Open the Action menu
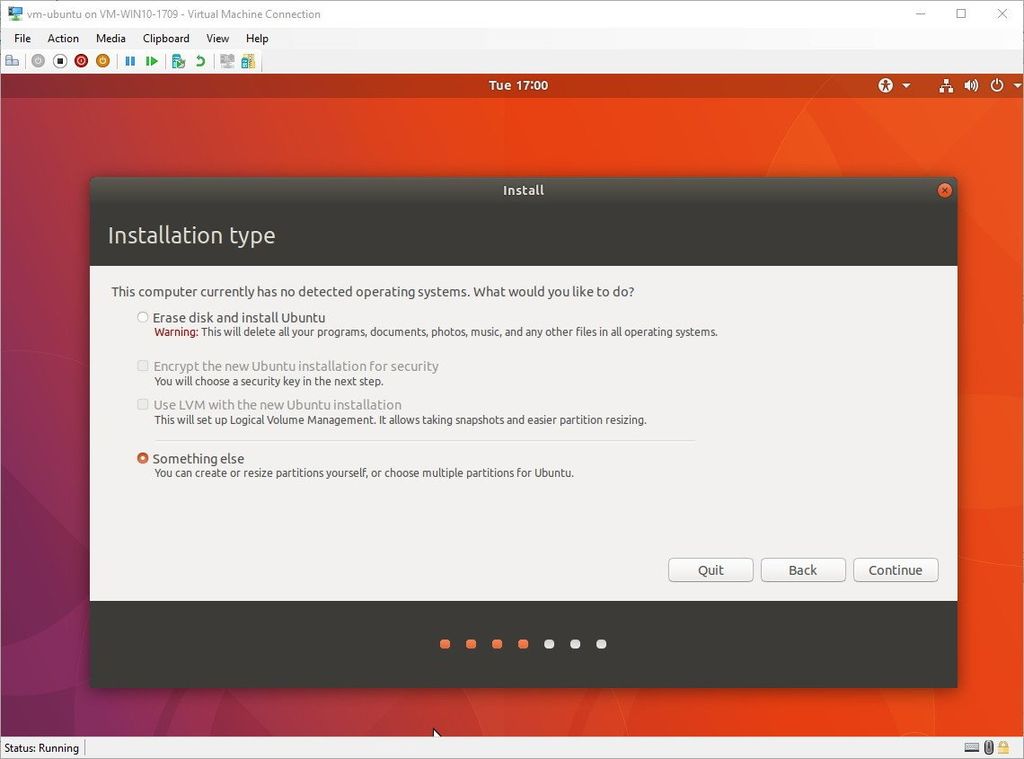 62,38
